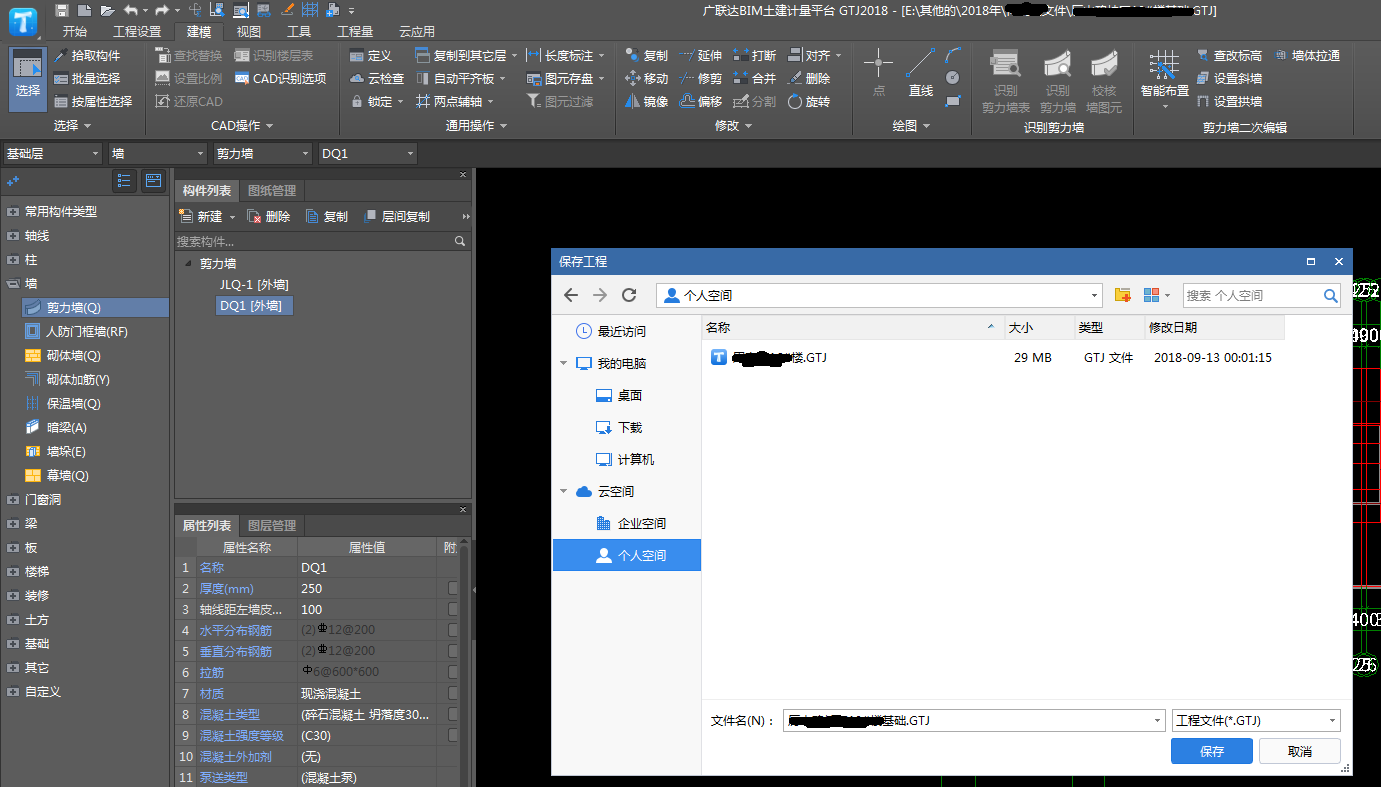Select the 直线 line drawing tool
The width and height of the screenshot is (1381, 787).
click(x=920, y=73)
